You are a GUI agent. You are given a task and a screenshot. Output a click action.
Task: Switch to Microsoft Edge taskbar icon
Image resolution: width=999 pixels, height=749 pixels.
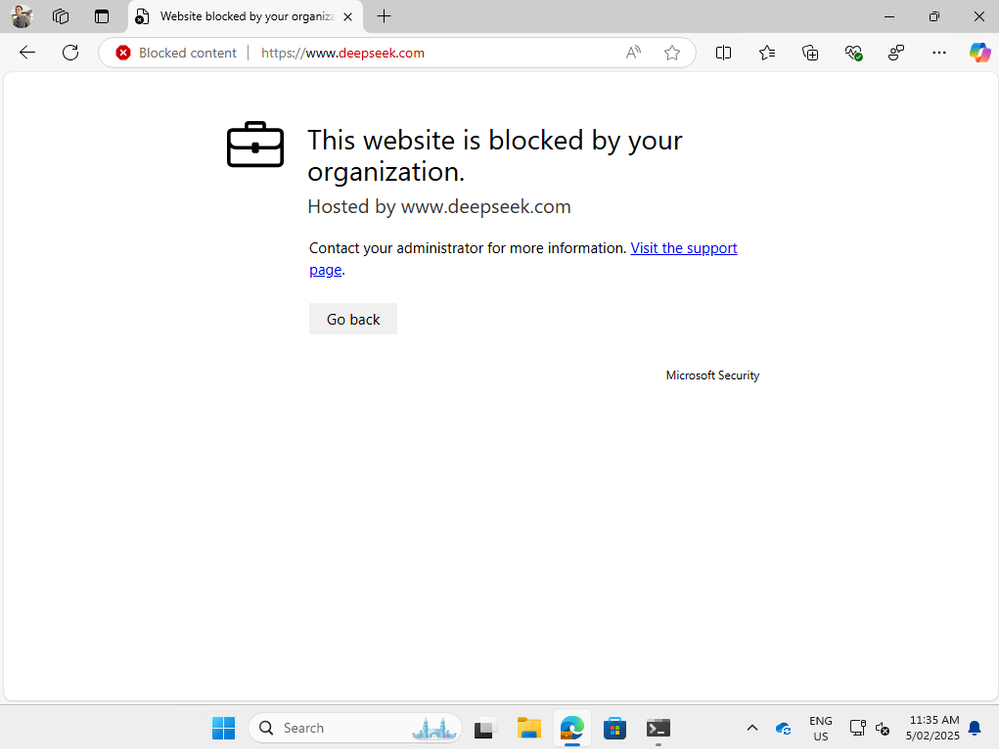[x=571, y=728]
